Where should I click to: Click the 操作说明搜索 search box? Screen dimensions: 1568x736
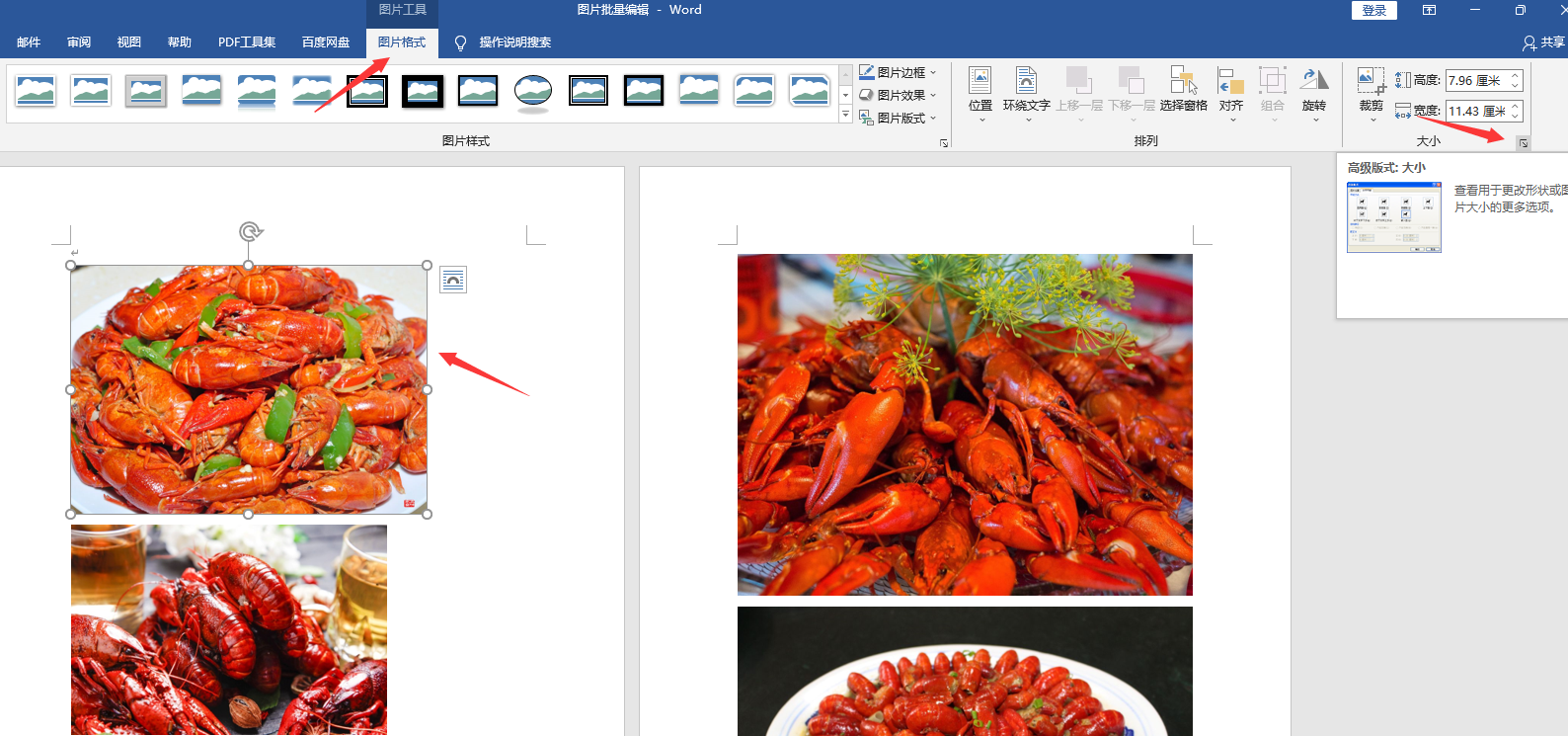[x=515, y=42]
